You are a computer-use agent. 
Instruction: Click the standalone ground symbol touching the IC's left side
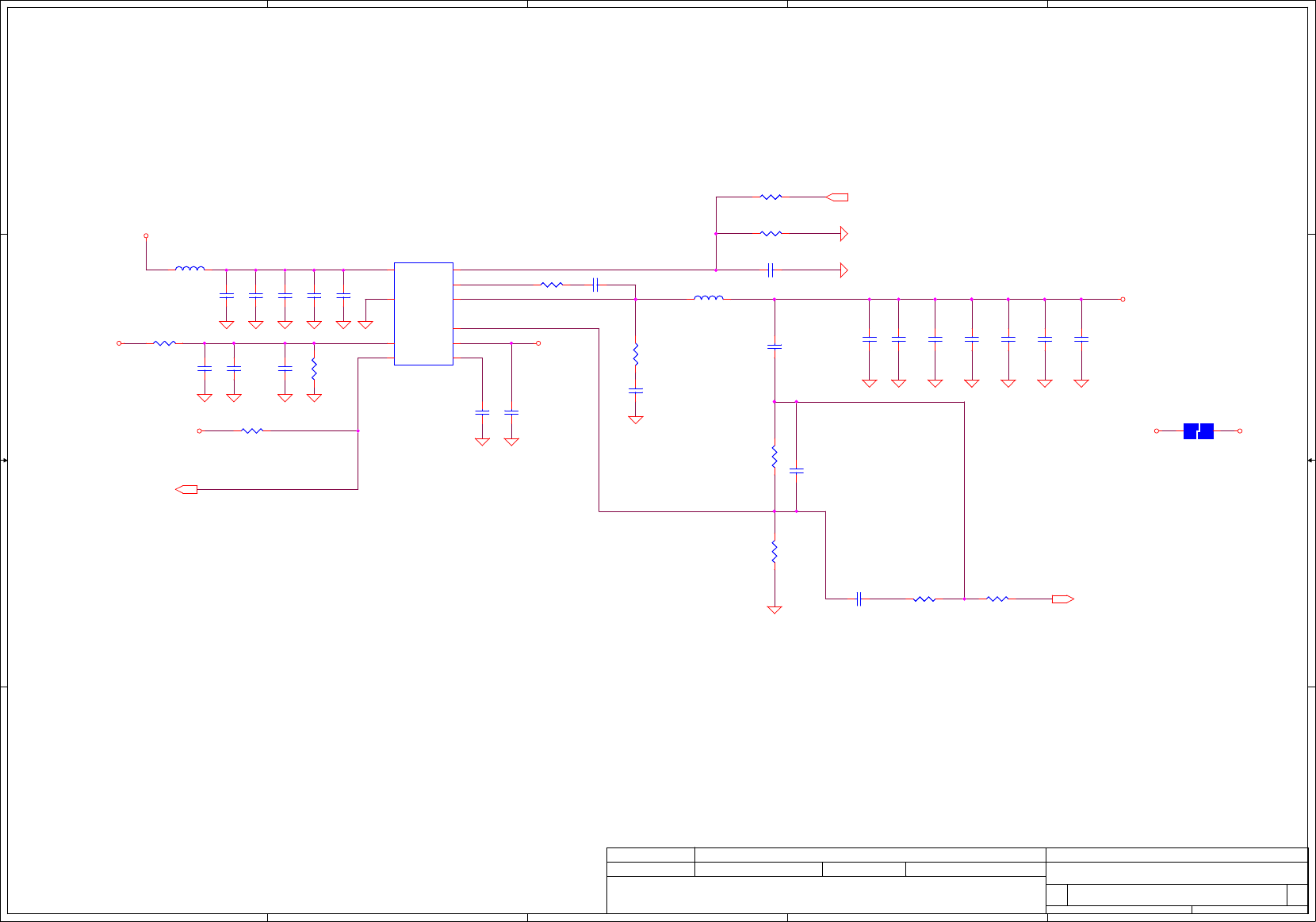point(365,325)
